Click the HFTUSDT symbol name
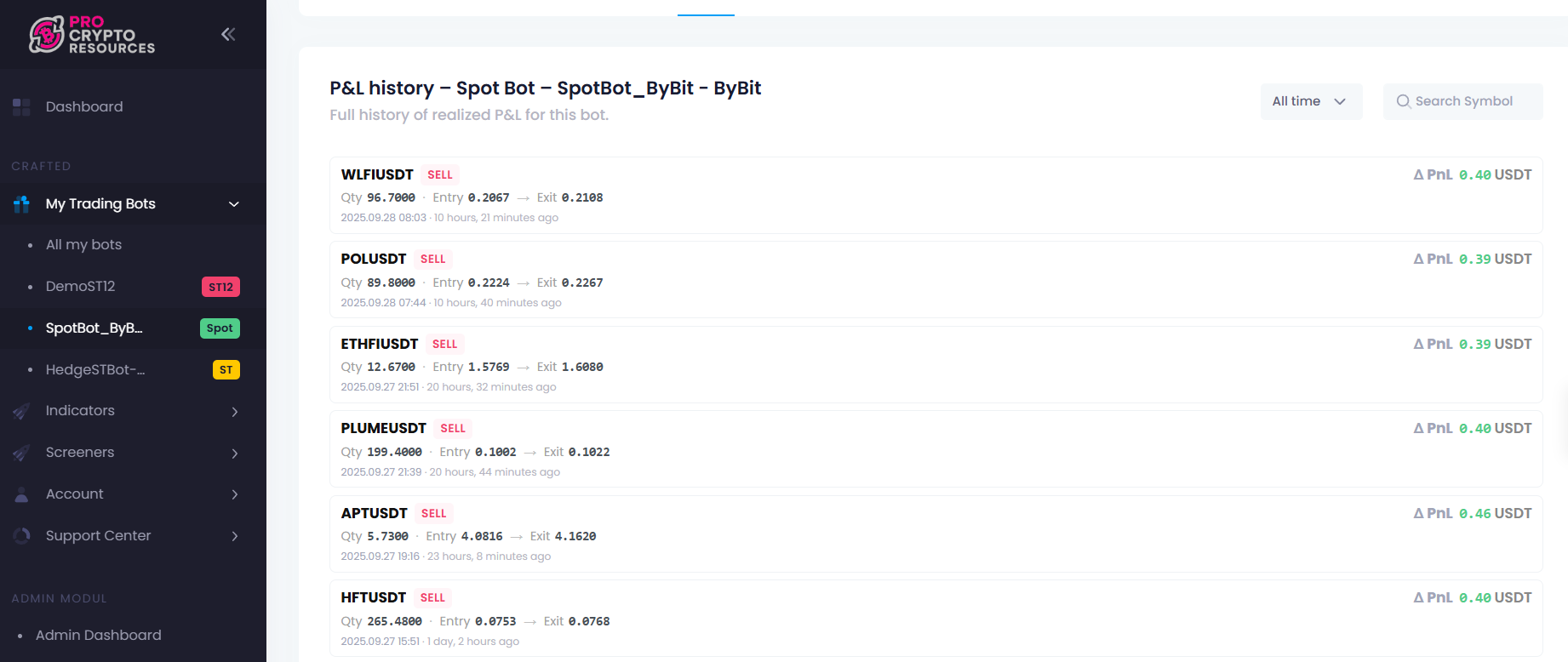This screenshot has width=1568, height=662. (374, 597)
